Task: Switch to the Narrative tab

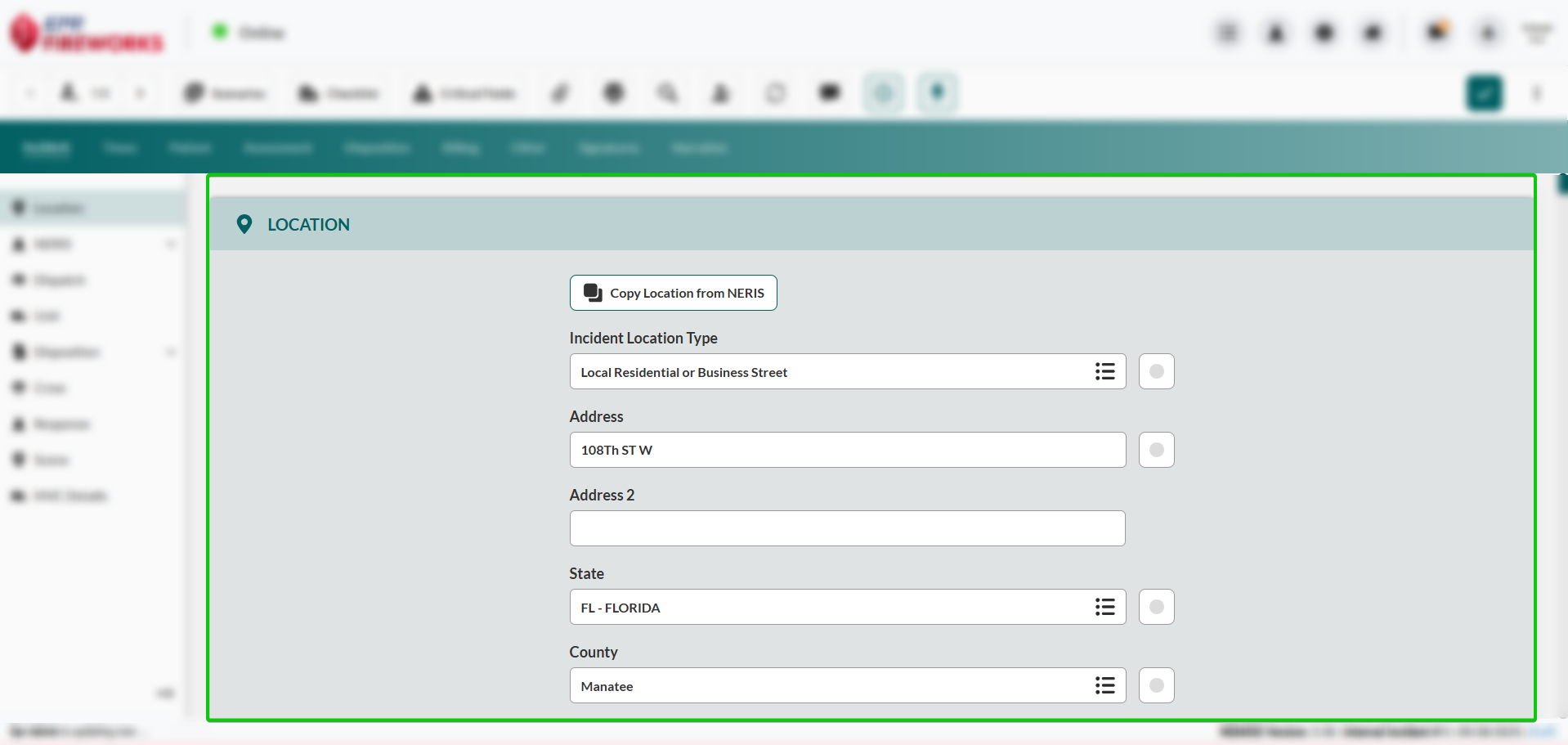Action: 699,148
